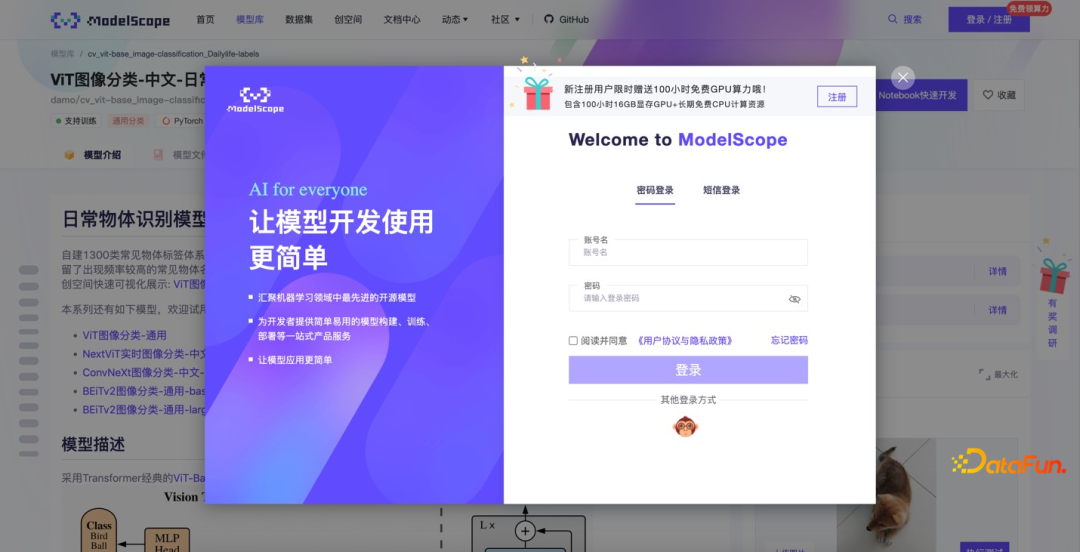Click the 支持训练 tag
Screen dimensions: 1080x552
(77, 121)
